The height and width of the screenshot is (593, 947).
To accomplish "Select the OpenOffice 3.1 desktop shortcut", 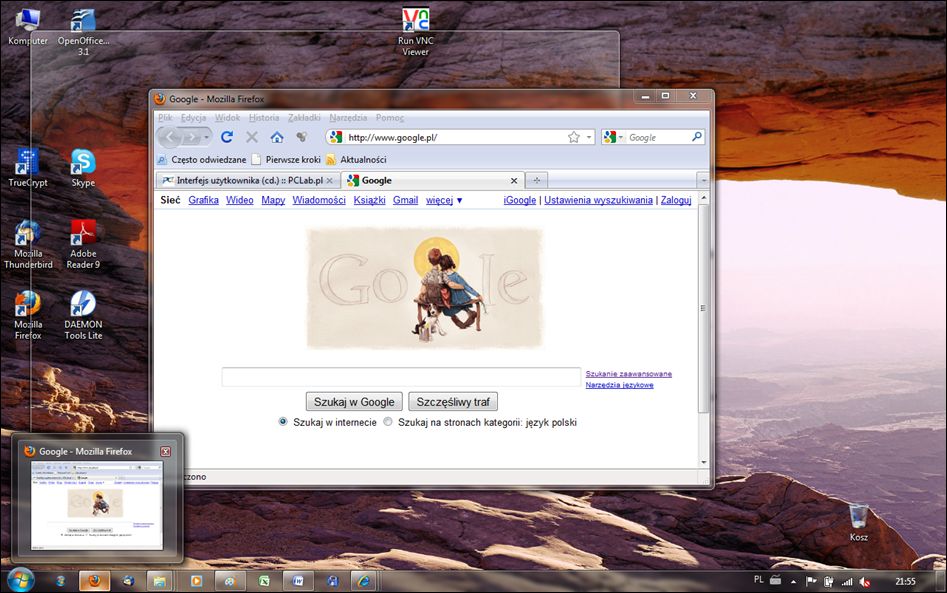I will click(x=83, y=33).
